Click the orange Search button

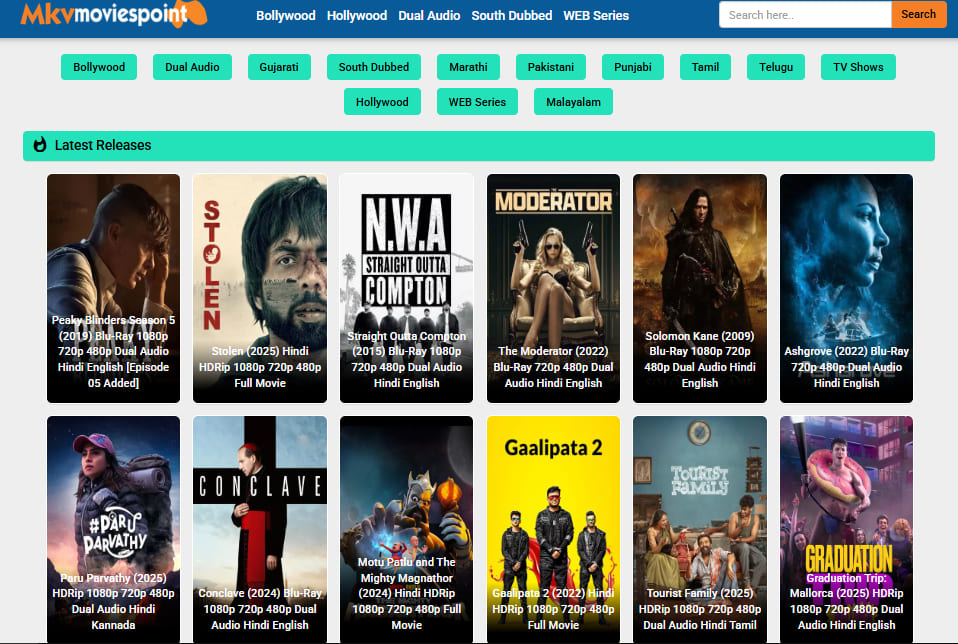tap(918, 15)
